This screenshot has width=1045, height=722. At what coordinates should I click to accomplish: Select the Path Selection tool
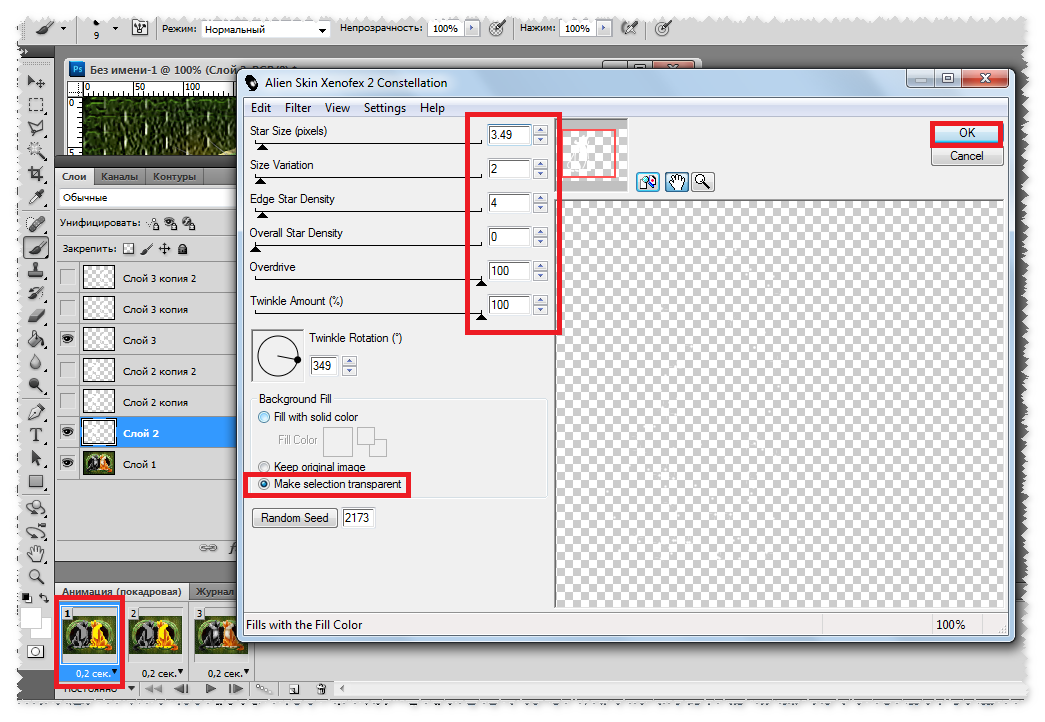tap(36, 458)
